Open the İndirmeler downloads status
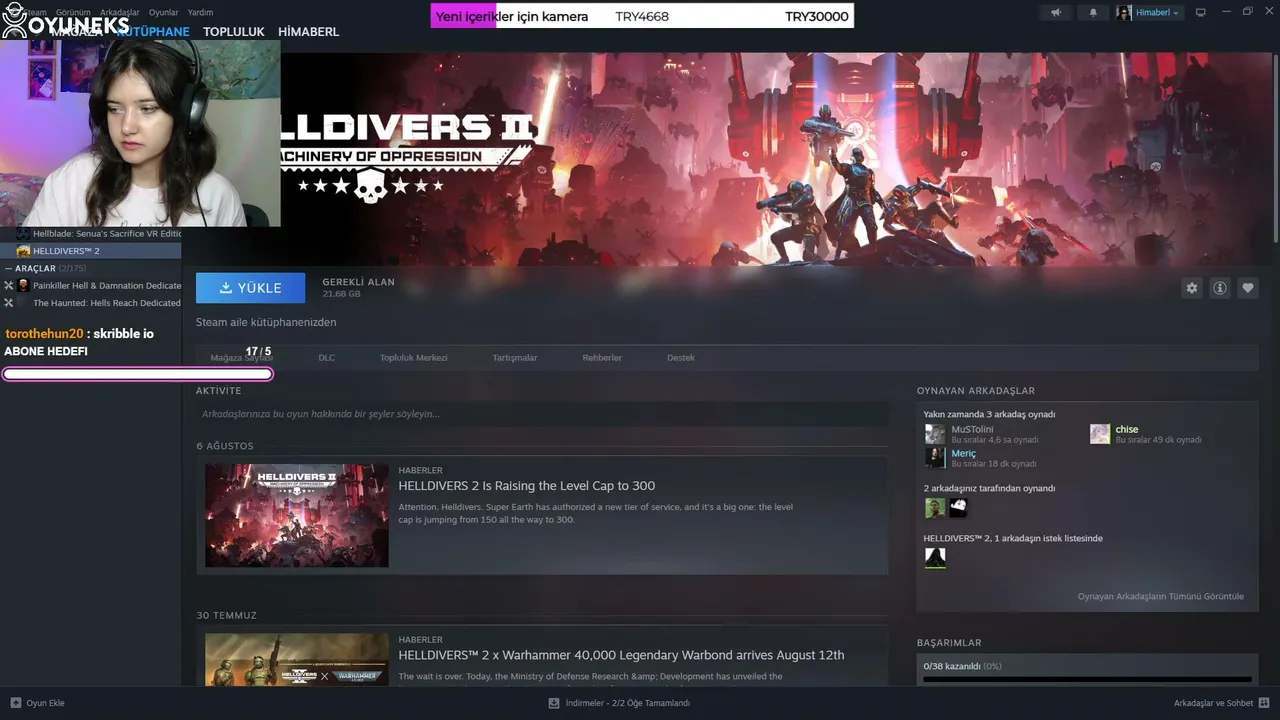The width and height of the screenshot is (1280, 720). click(628, 703)
